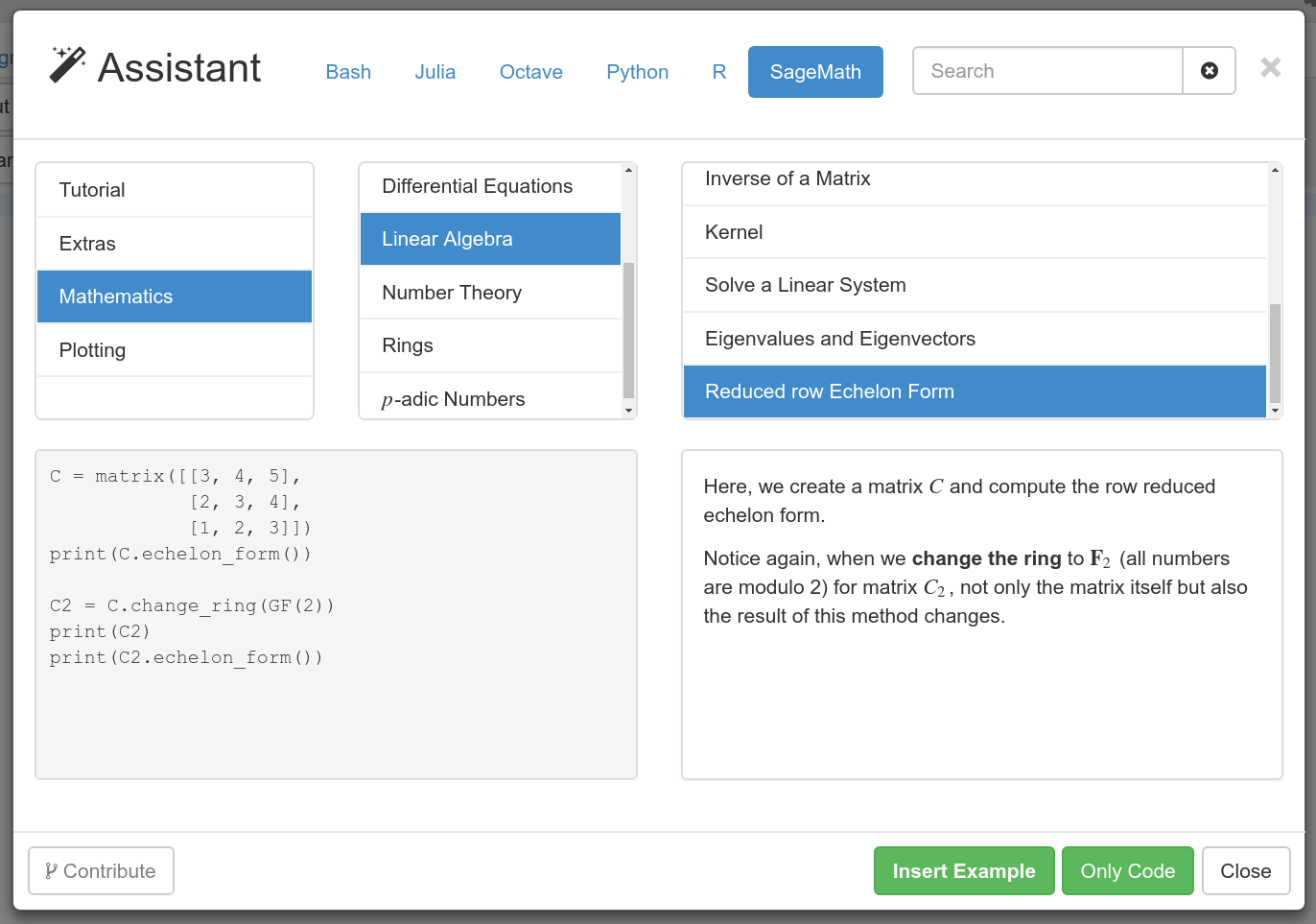Select the Octave tab

530,72
